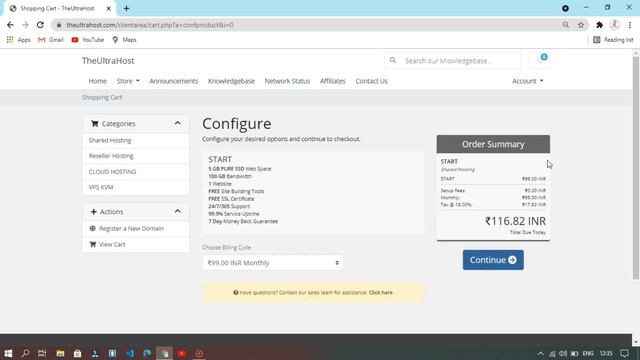Open the Apps bookmark shortcut
Image resolution: width=640 pixels, height=360 pixels.
(x=18, y=40)
